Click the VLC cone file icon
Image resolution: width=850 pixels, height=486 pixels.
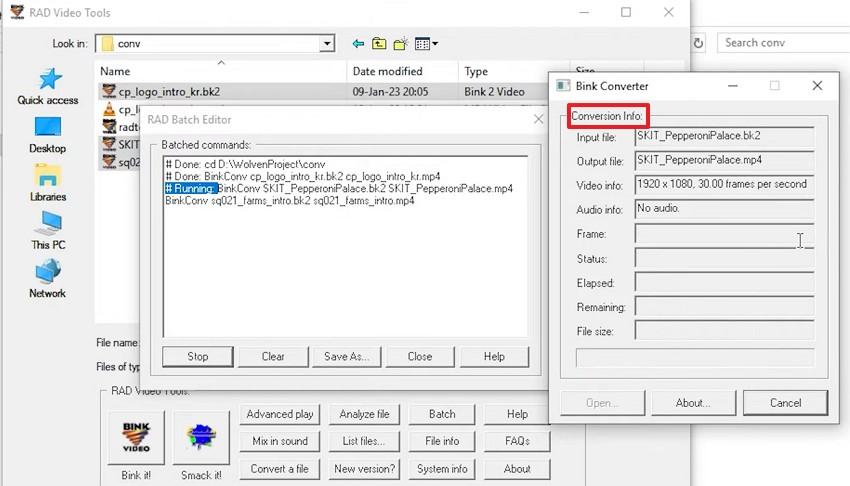[x=109, y=109]
